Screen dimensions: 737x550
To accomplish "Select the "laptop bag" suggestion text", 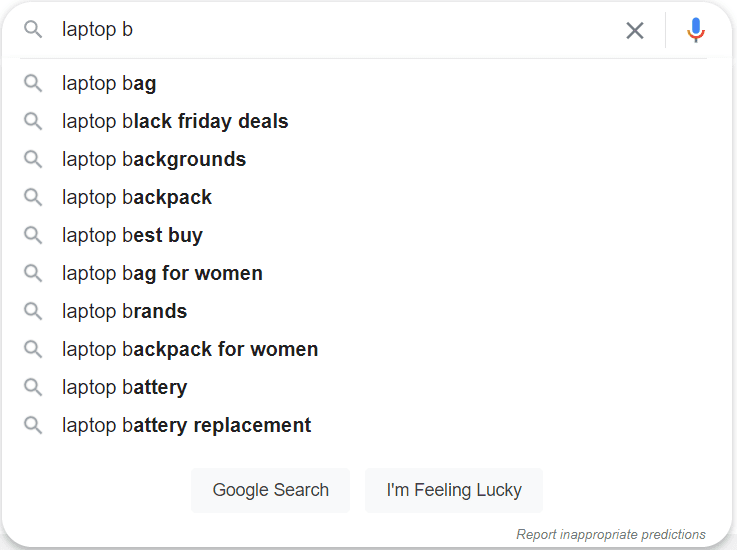I will pyautogui.click(x=109, y=83).
